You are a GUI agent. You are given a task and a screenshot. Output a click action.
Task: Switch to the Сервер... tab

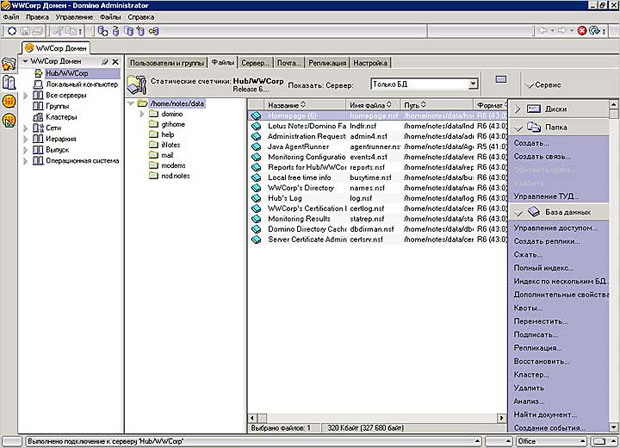(255, 63)
